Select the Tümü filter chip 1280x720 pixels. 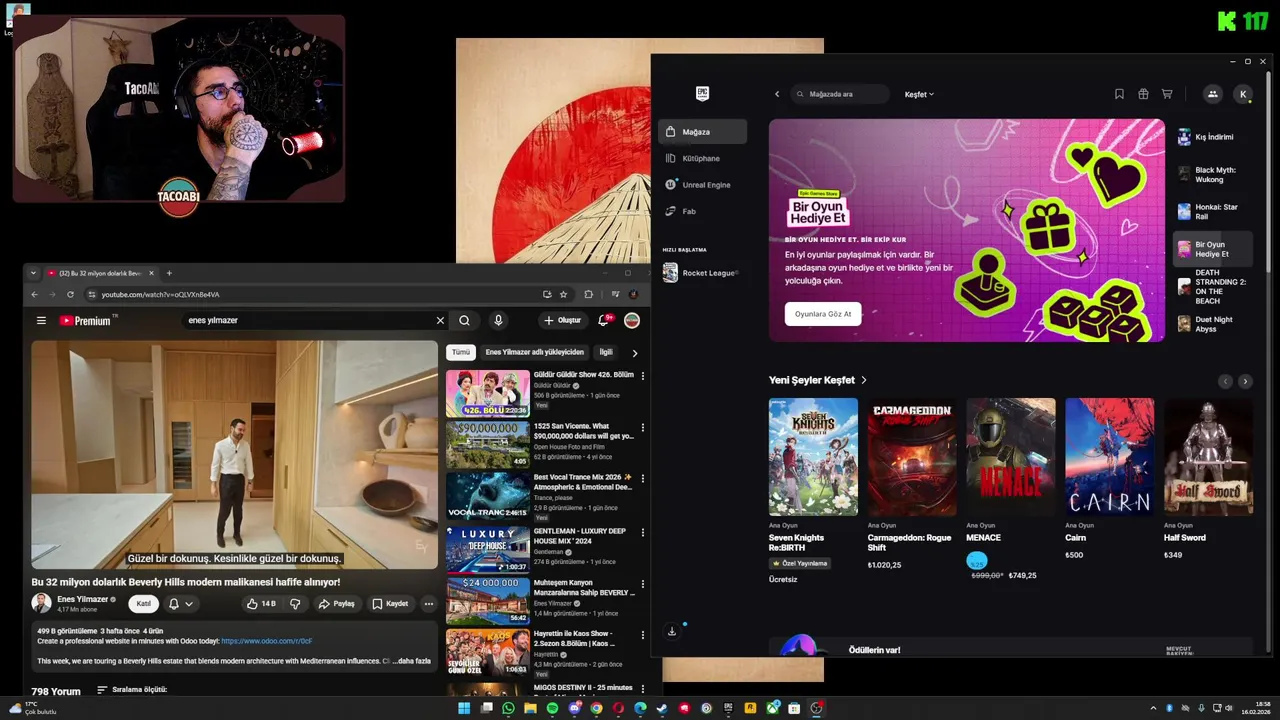(460, 352)
